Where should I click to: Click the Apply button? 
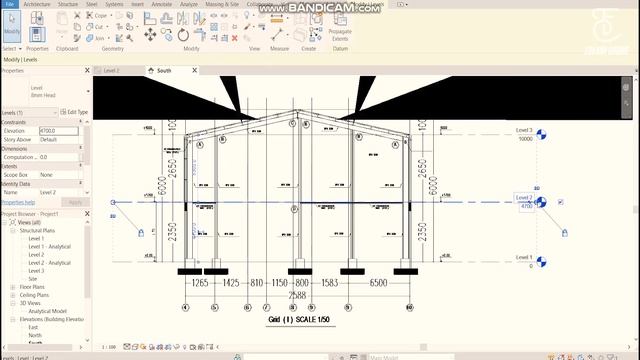click(x=75, y=202)
